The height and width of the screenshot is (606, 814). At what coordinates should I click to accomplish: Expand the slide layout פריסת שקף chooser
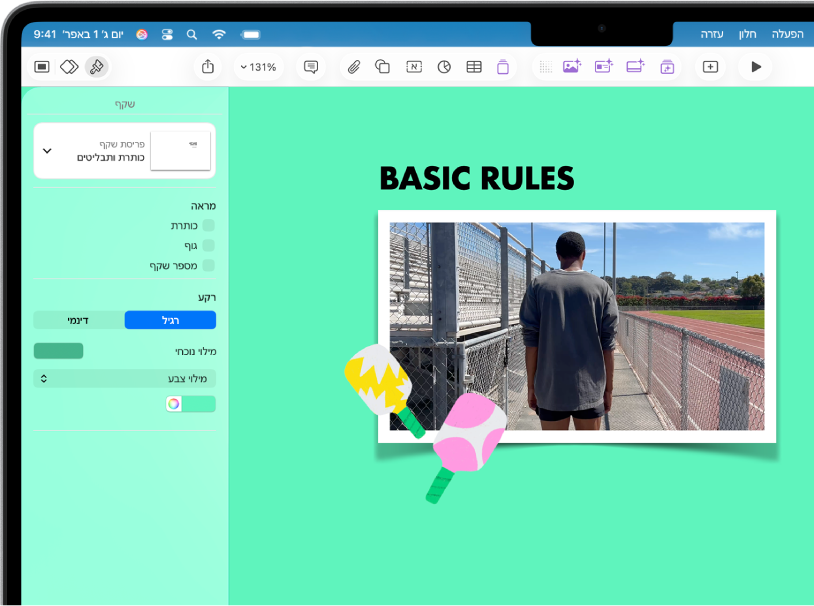pyautogui.click(x=125, y=151)
